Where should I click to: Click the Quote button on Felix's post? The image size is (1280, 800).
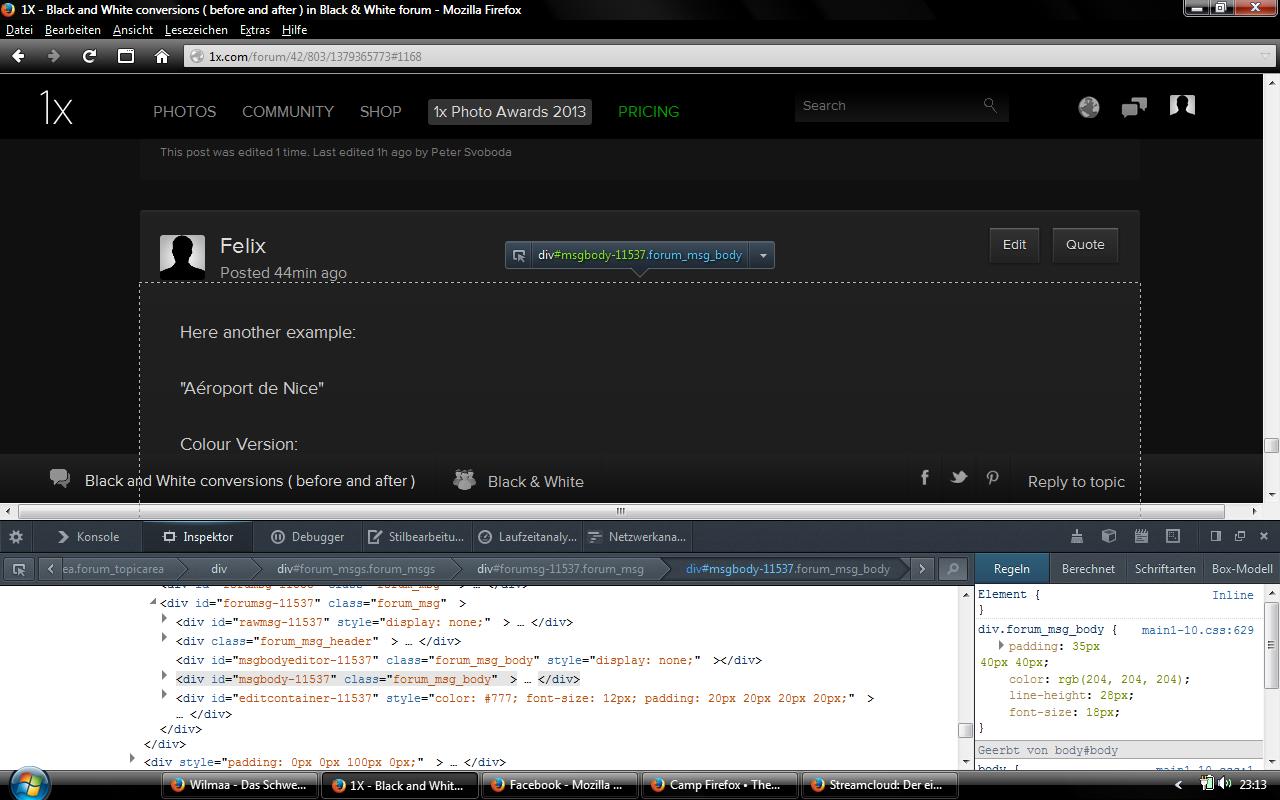pyautogui.click(x=1085, y=245)
